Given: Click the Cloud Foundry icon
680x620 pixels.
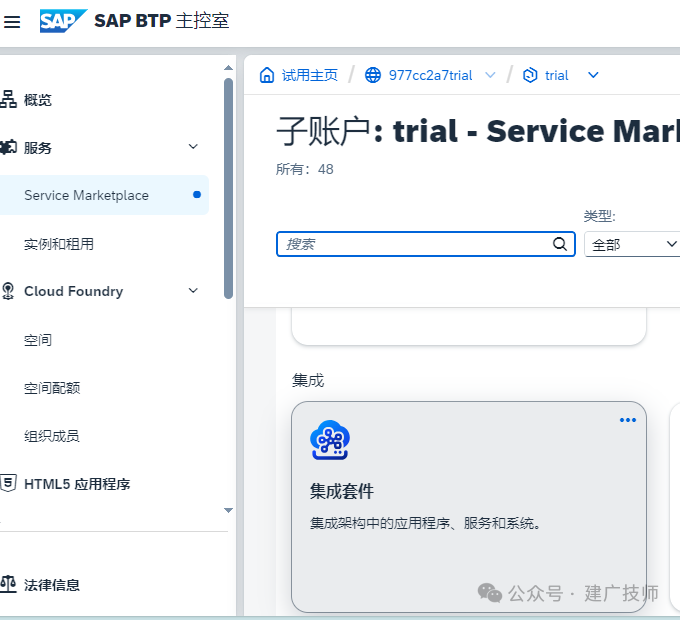Looking at the screenshot, I should (8, 291).
